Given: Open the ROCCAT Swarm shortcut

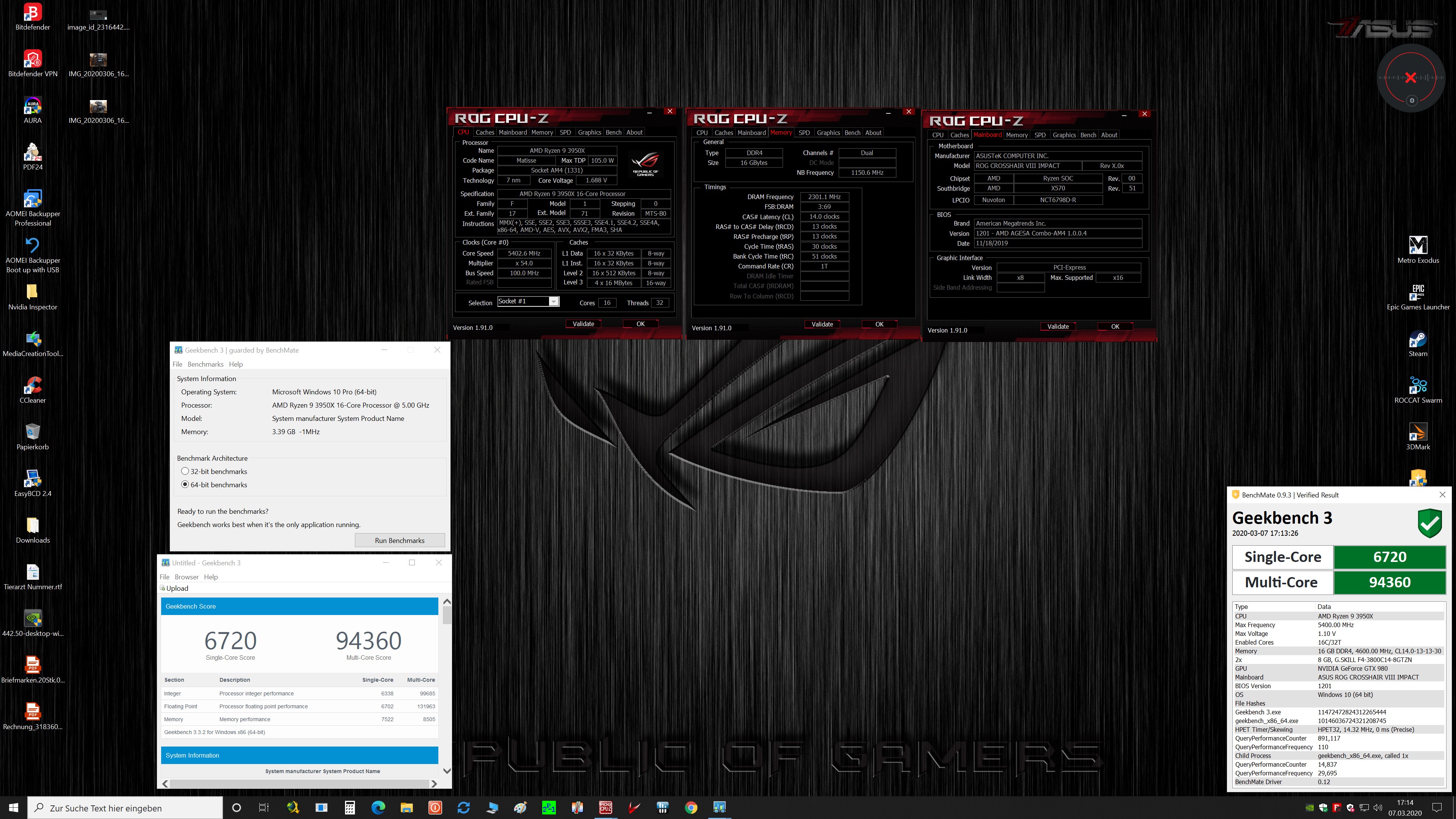Looking at the screenshot, I should [1418, 386].
